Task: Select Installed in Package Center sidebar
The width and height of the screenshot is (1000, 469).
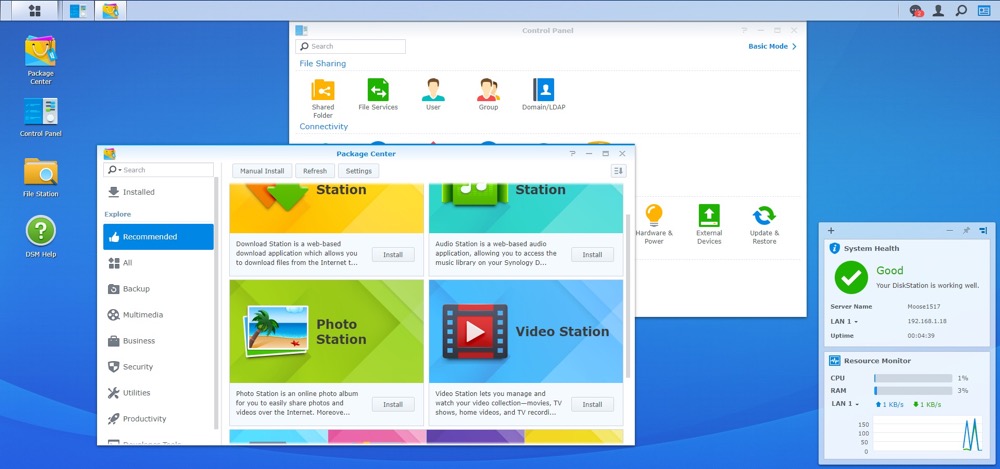Action: [158, 192]
